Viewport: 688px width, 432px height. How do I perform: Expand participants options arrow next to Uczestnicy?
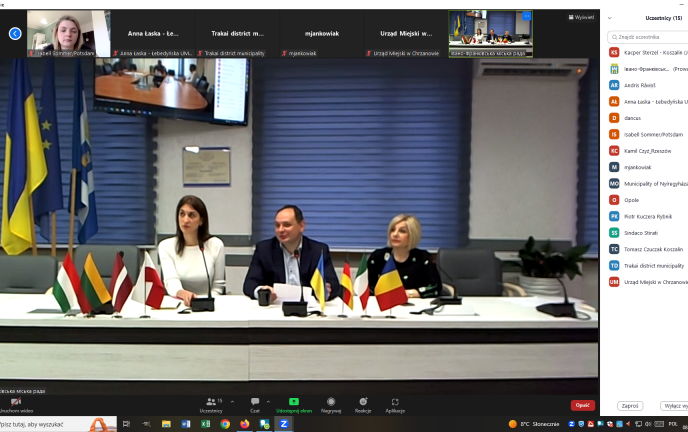[x=232, y=401]
